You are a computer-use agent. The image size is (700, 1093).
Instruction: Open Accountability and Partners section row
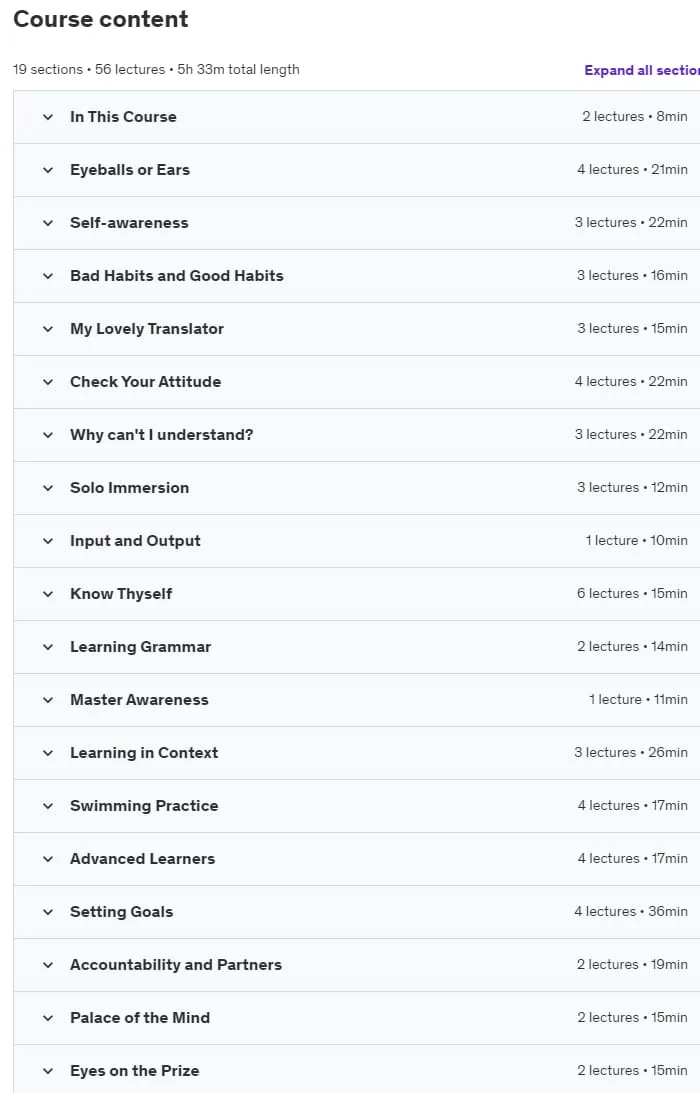[x=356, y=965]
